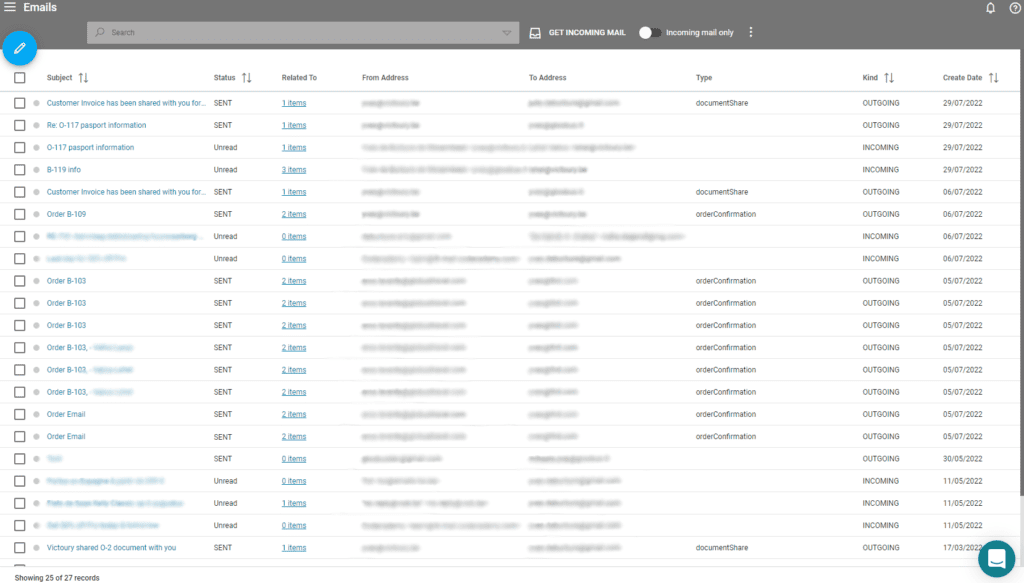Viewport: 1024px width, 583px height.
Task: Open Re: O-117 pasport information email
Action: pyautogui.click(x=96, y=125)
